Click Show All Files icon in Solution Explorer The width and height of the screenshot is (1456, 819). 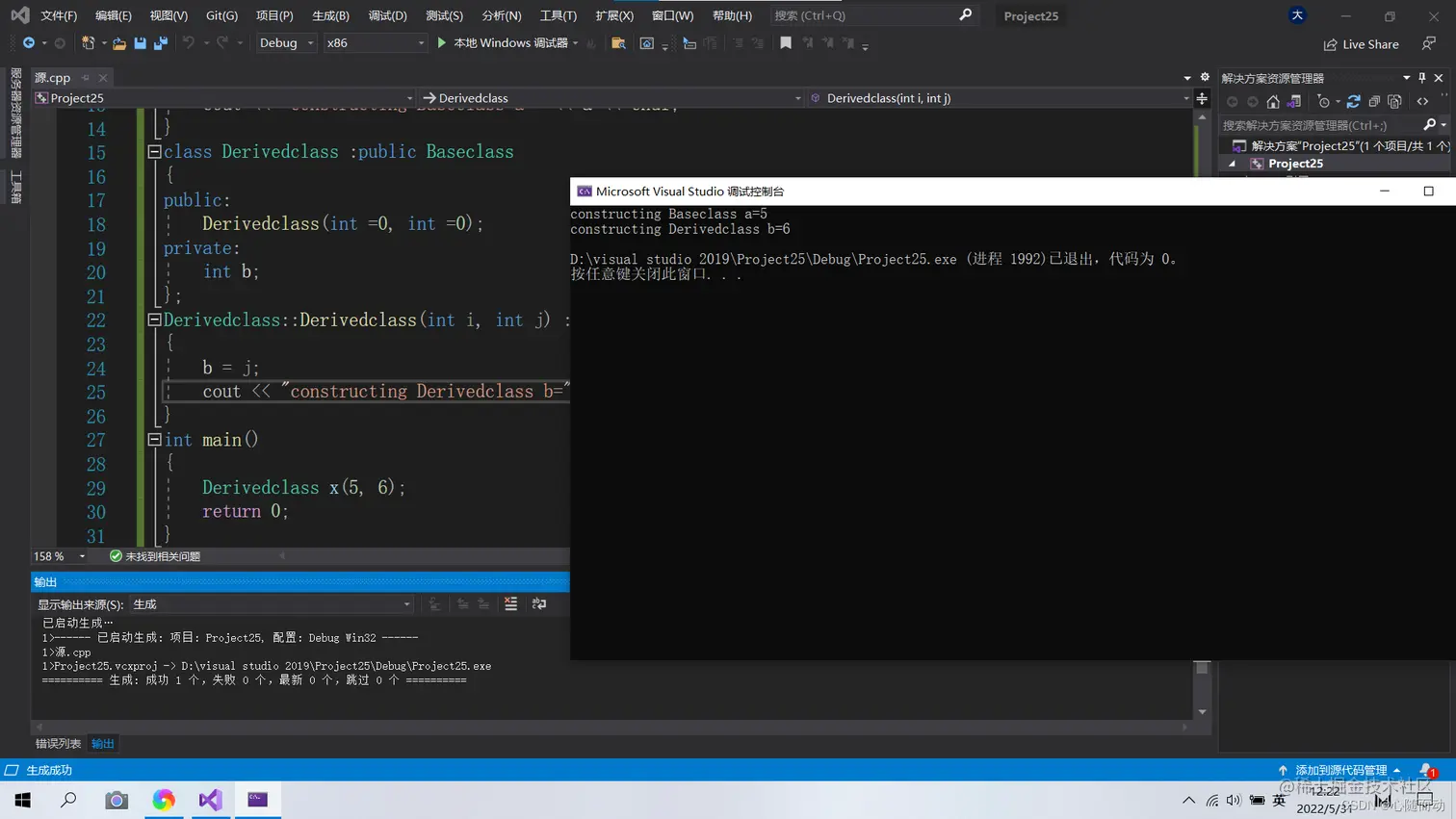[x=1394, y=102]
